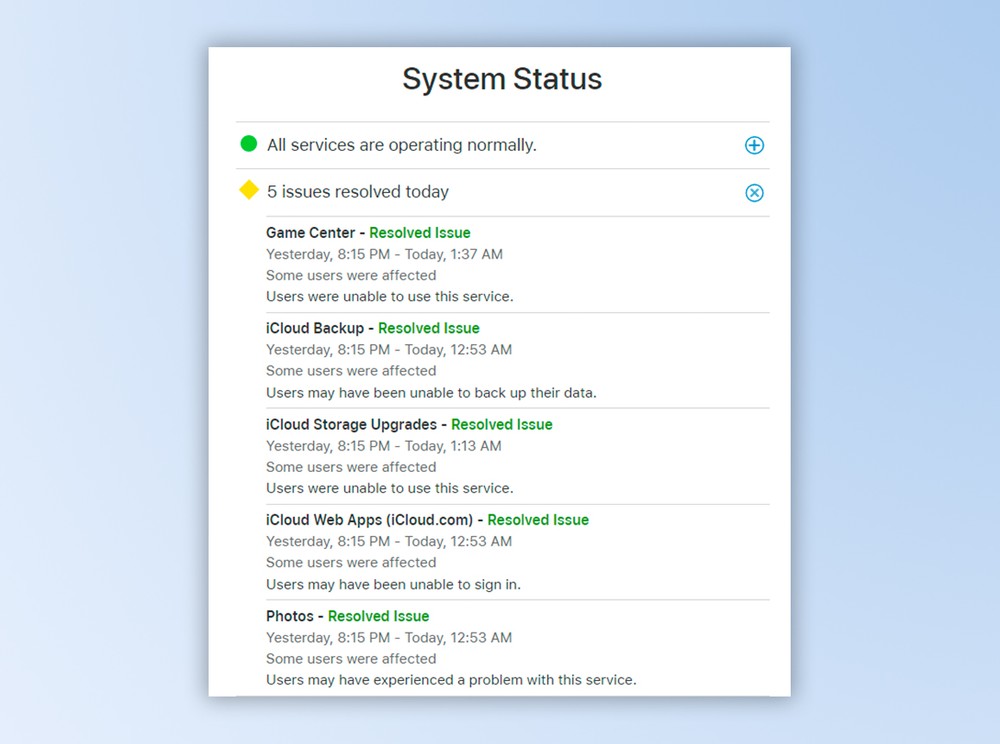This screenshot has width=1000, height=744.
Task: Click the green status circle icon
Action: click(x=249, y=144)
